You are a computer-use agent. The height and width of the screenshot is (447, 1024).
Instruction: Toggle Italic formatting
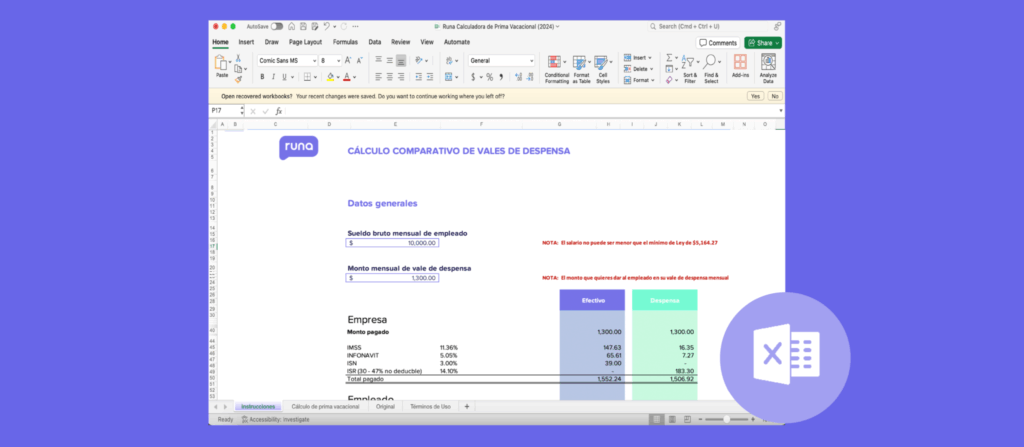tap(273, 77)
